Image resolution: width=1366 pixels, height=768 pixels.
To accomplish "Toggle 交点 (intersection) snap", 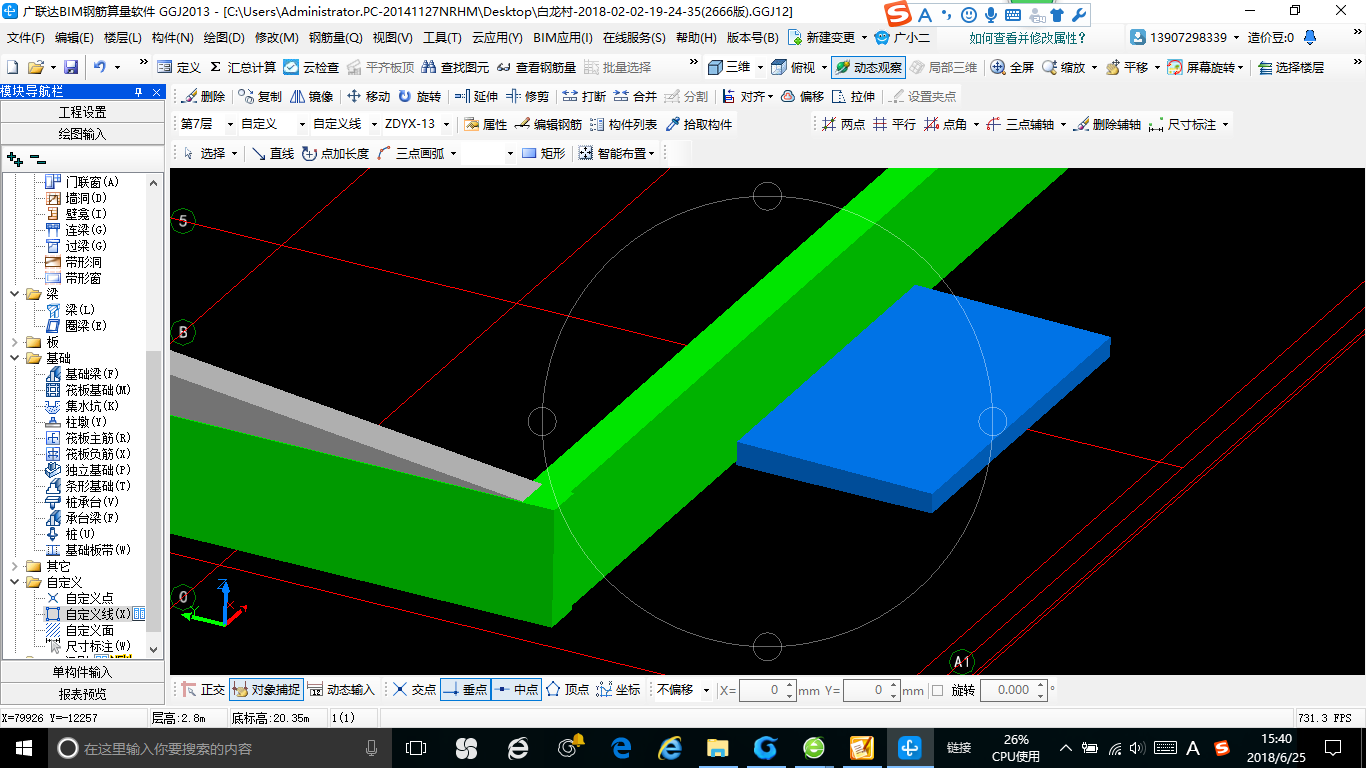I will pos(414,690).
